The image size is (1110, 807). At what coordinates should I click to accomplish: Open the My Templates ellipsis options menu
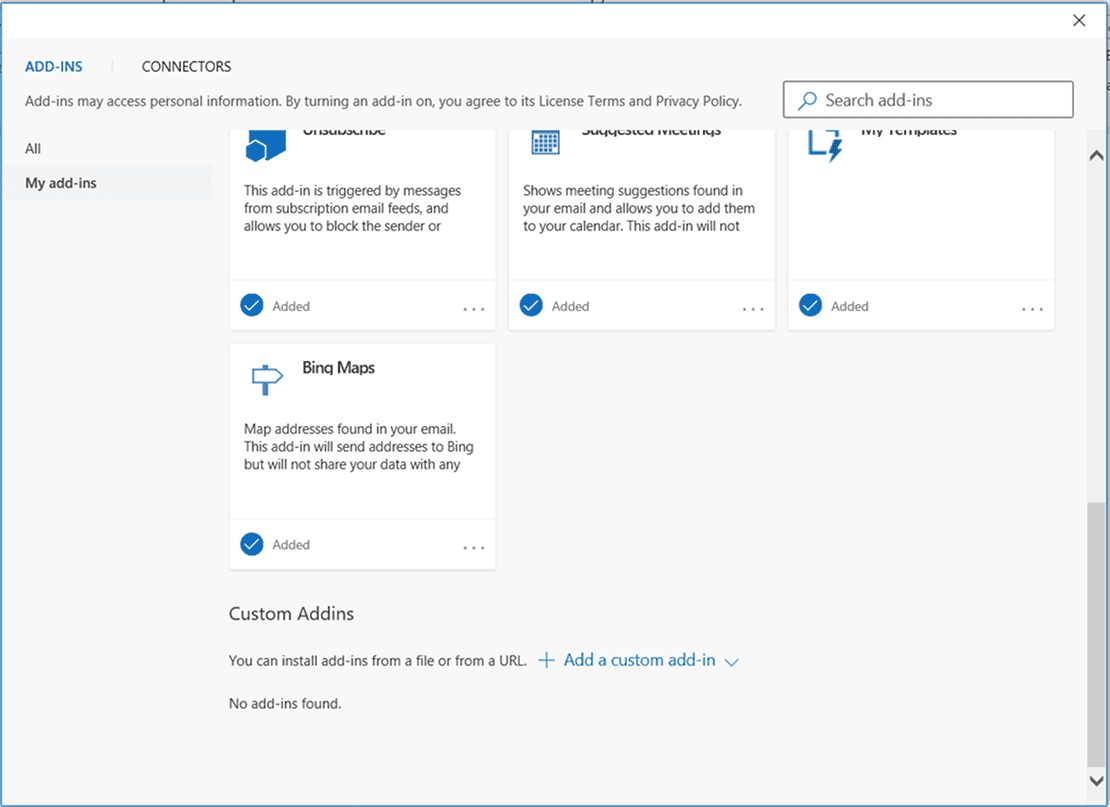[x=1031, y=309]
